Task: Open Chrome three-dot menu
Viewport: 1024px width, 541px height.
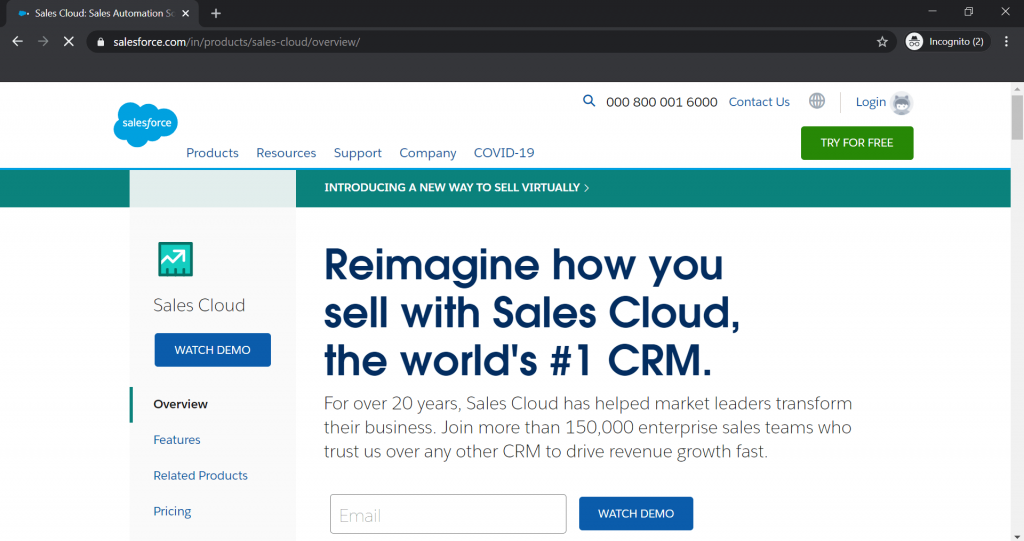Action: point(1006,42)
